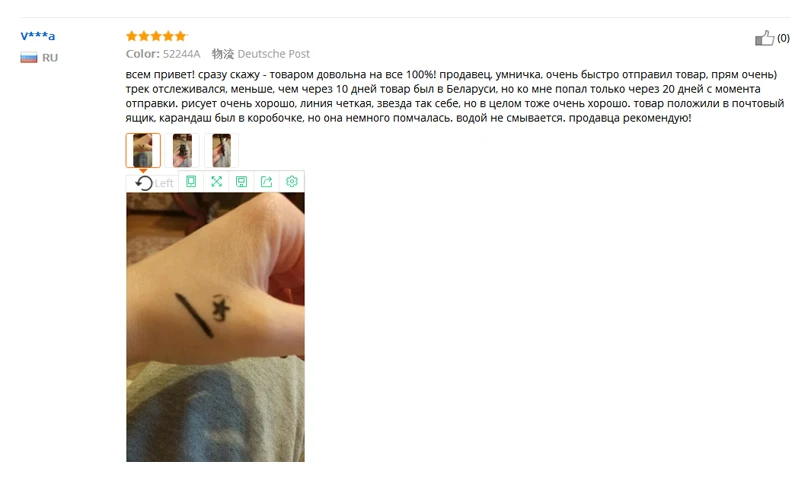Screen dimensions: 800x480
Task: Click the RU country code text
Action: click(50, 58)
